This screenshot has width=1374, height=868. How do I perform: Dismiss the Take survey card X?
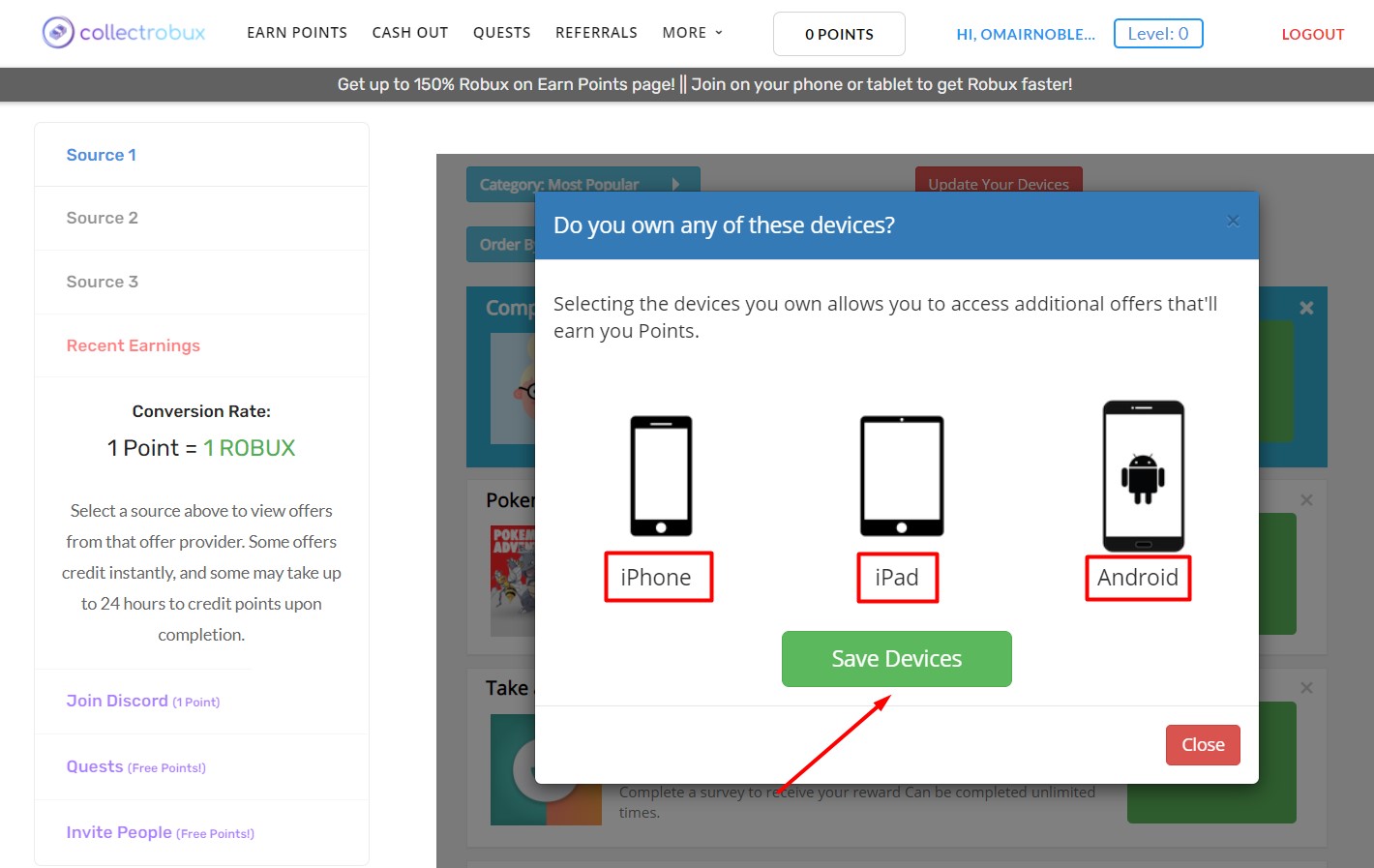click(x=1306, y=688)
